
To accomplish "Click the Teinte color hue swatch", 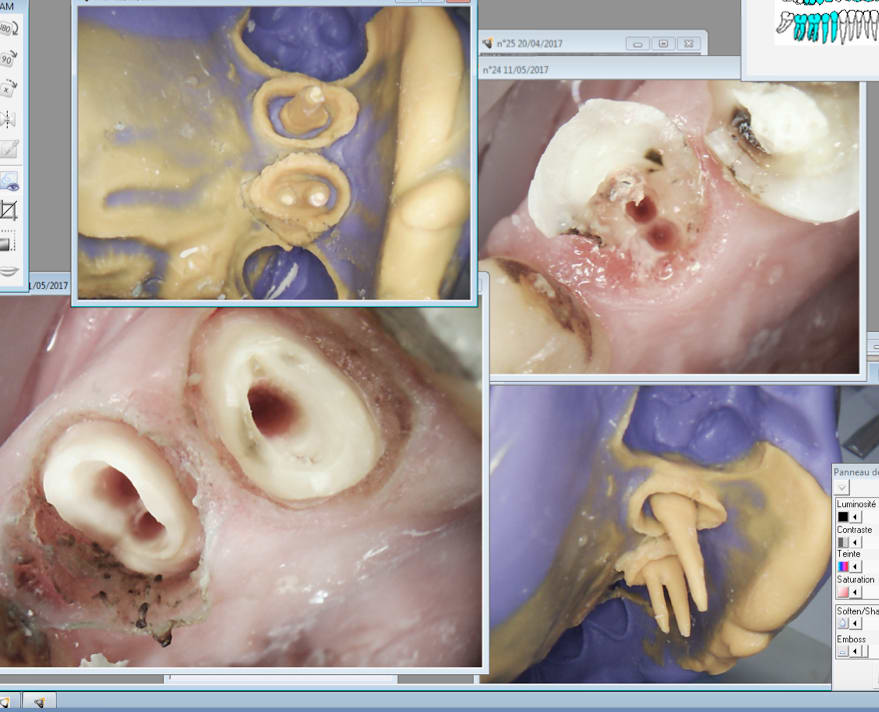I will 843,567.
